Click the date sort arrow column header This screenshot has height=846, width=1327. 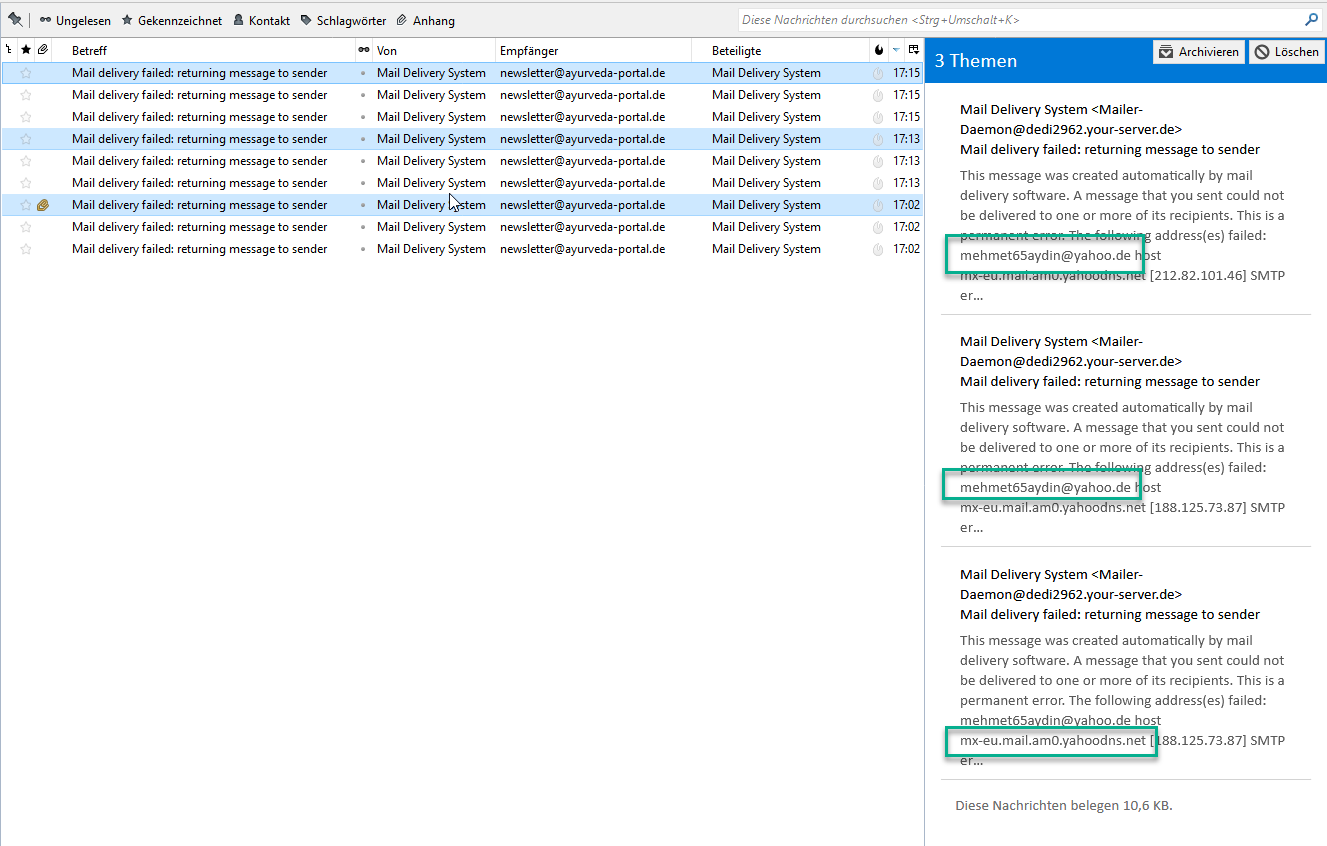coord(896,50)
